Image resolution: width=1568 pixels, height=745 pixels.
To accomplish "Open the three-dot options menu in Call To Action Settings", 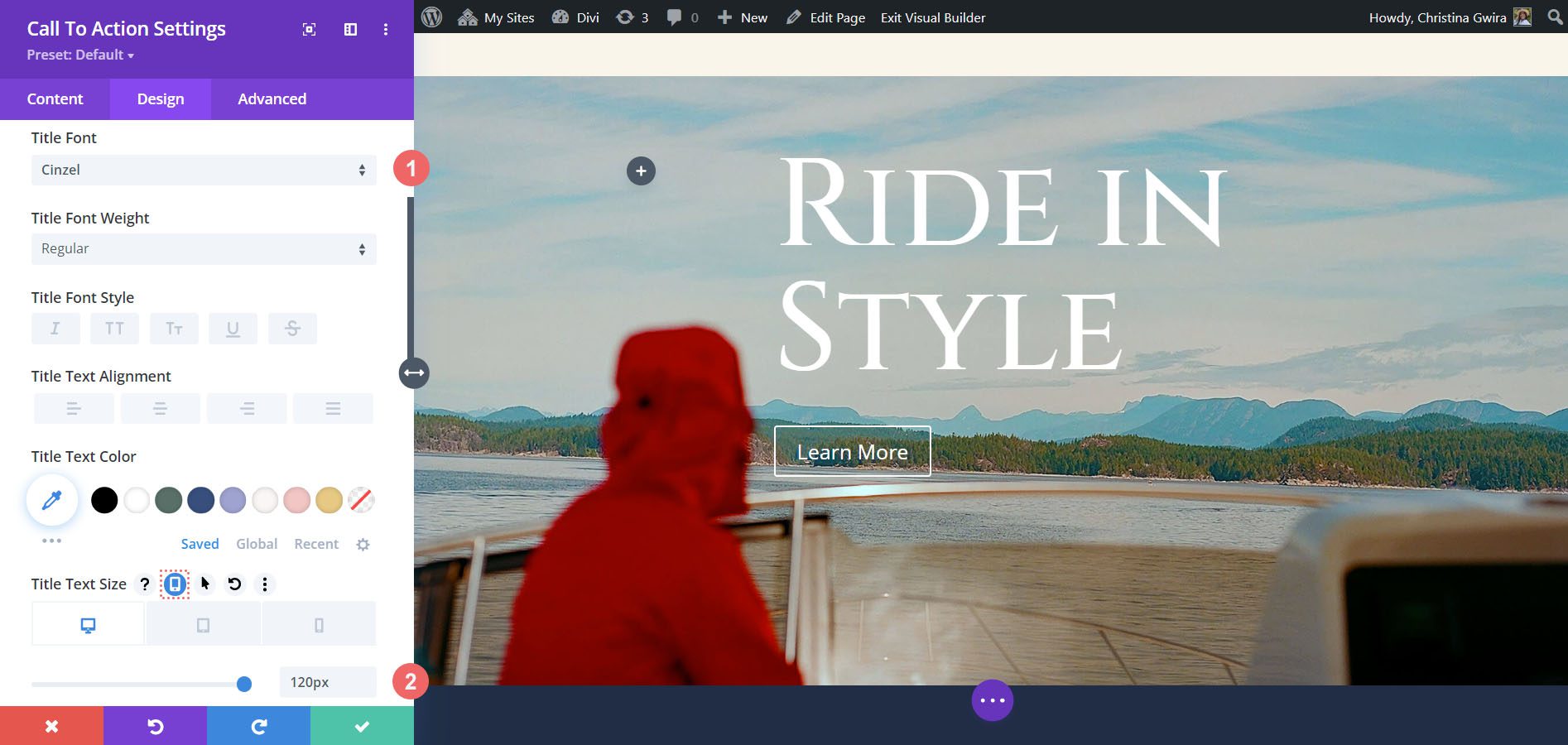I will click(385, 29).
